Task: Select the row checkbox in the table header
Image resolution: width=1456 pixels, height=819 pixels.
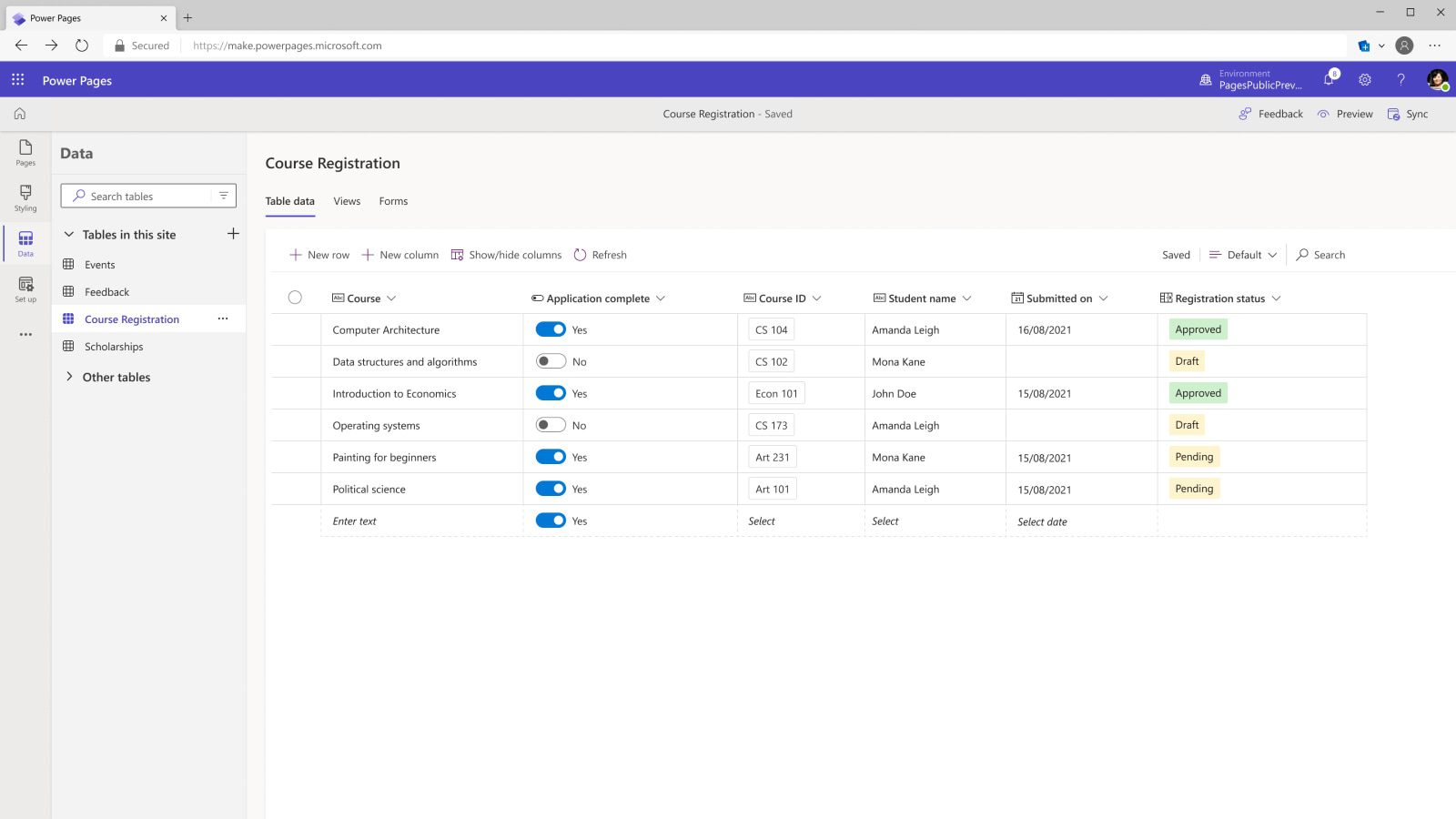Action: click(295, 297)
